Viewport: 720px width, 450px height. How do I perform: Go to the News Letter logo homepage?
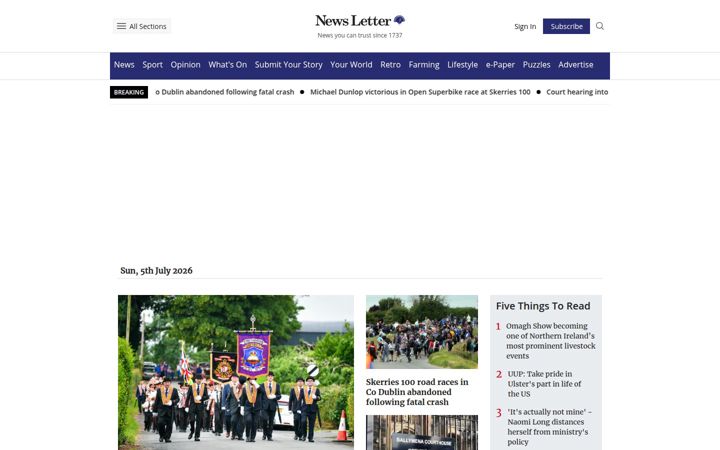coord(360,21)
